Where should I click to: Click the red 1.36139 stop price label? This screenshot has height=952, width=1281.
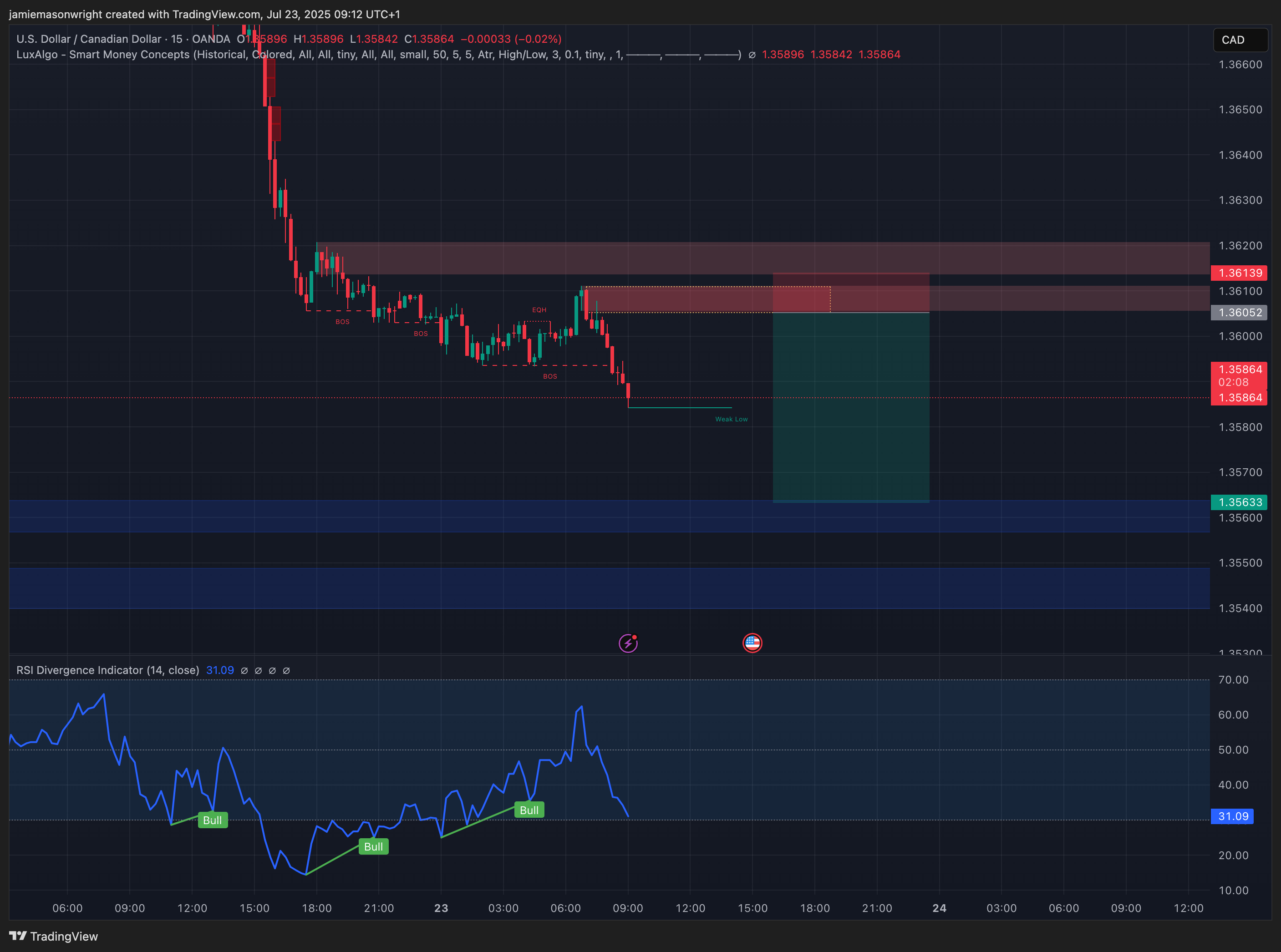(x=1239, y=273)
